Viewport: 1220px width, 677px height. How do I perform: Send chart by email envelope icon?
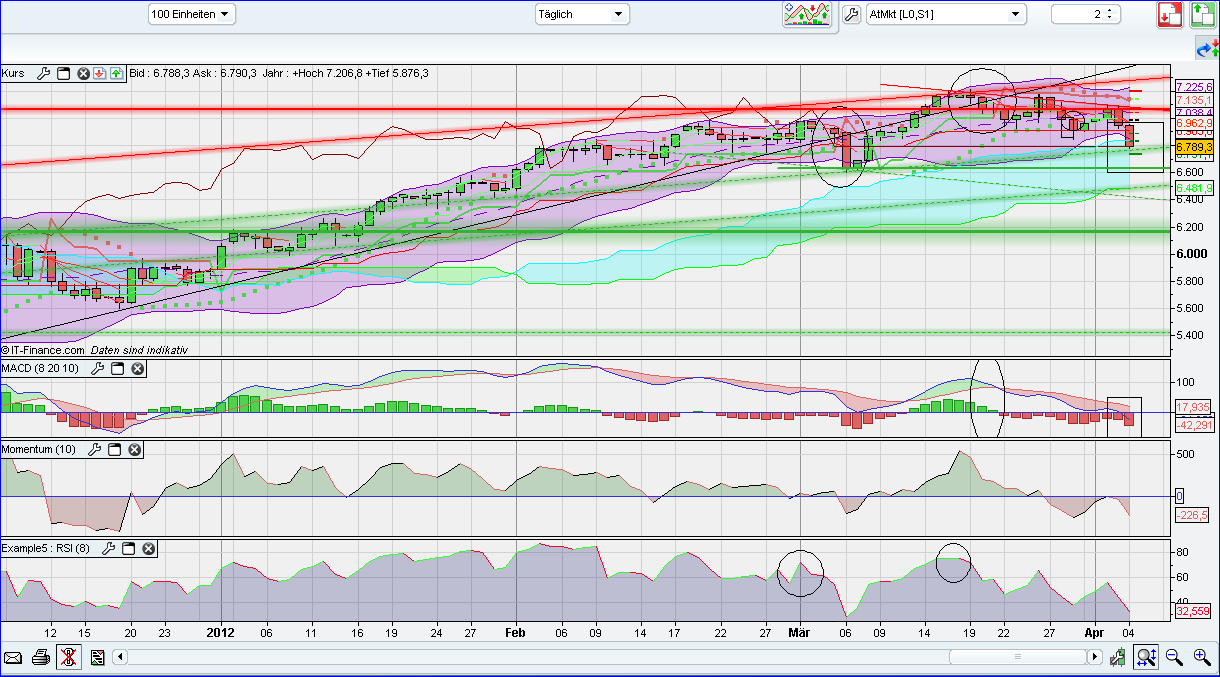(13, 657)
